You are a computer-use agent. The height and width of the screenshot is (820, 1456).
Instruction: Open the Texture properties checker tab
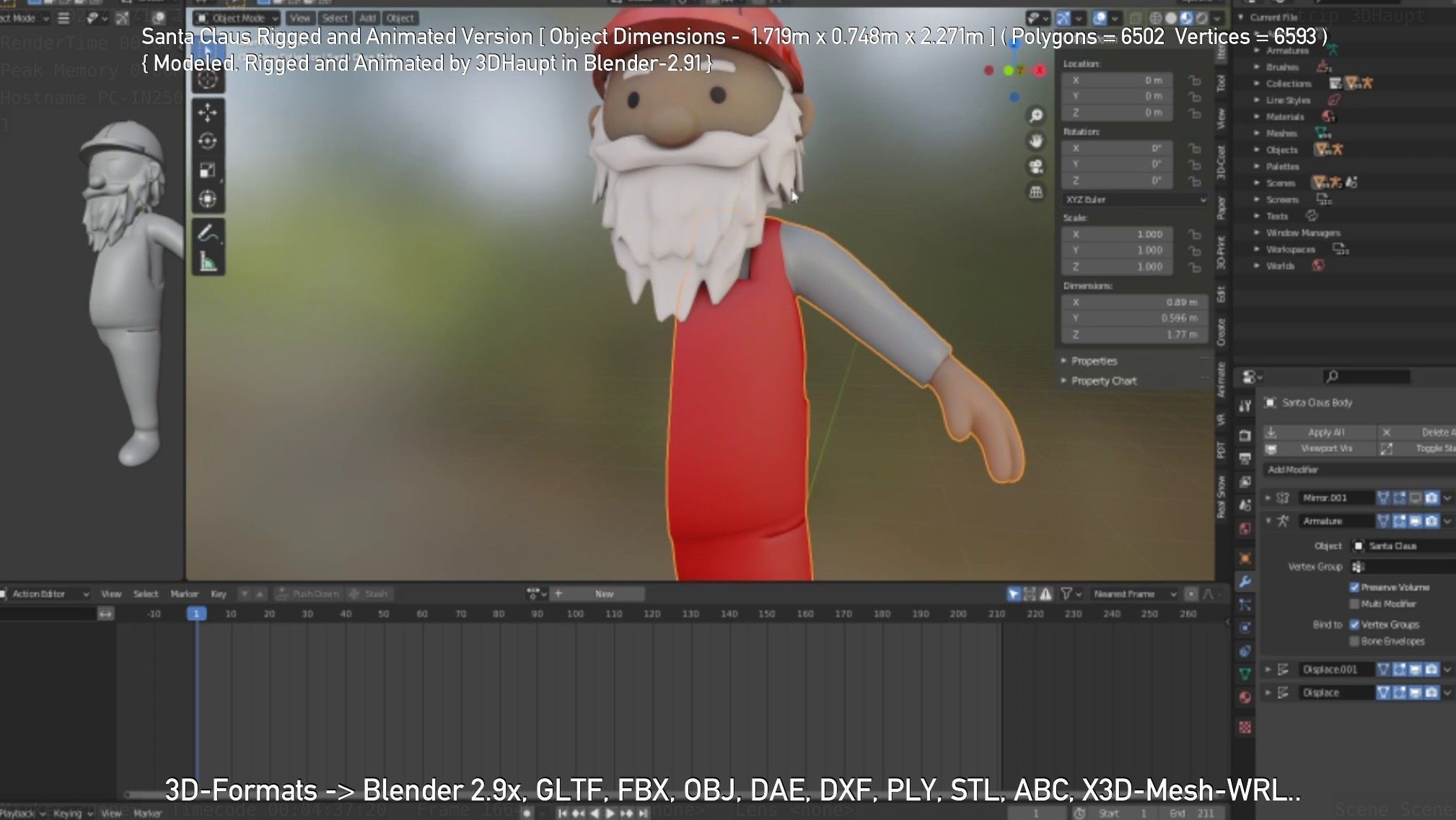pyautogui.click(x=1245, y=727)
